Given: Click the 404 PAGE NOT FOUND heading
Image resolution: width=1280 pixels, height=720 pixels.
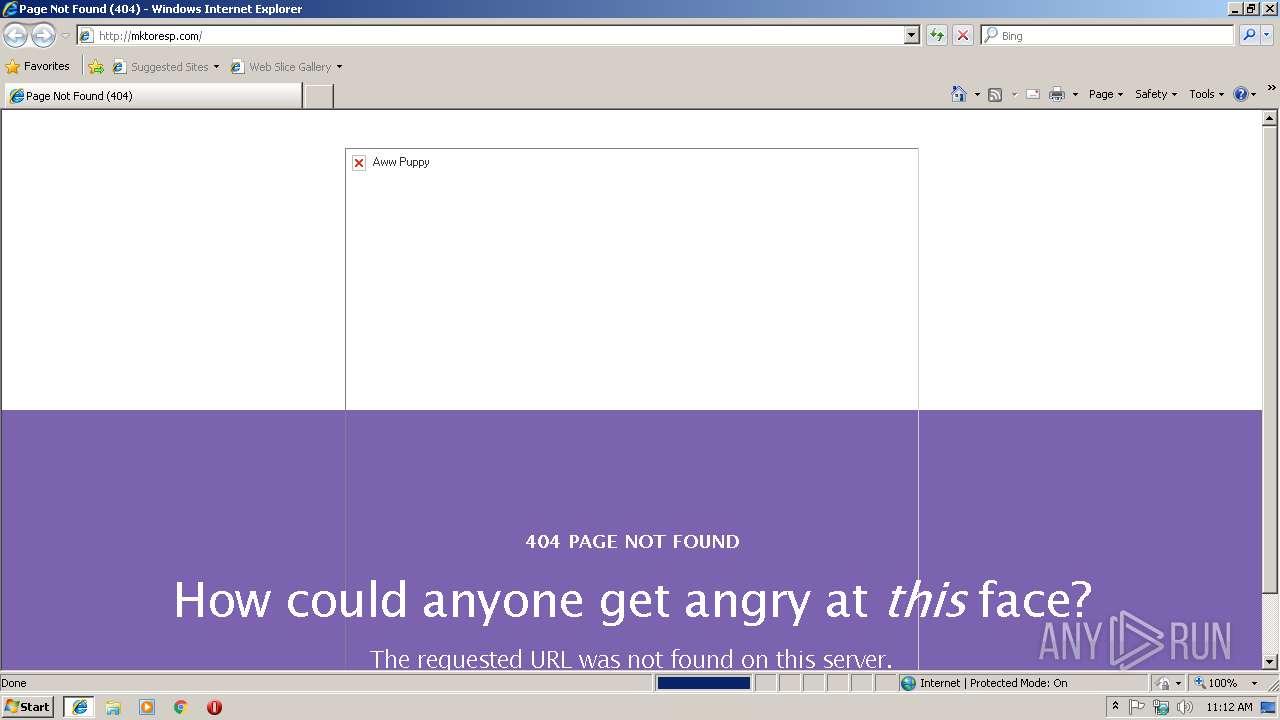Looking at the screenshot, I should click(x=632, y=542).
